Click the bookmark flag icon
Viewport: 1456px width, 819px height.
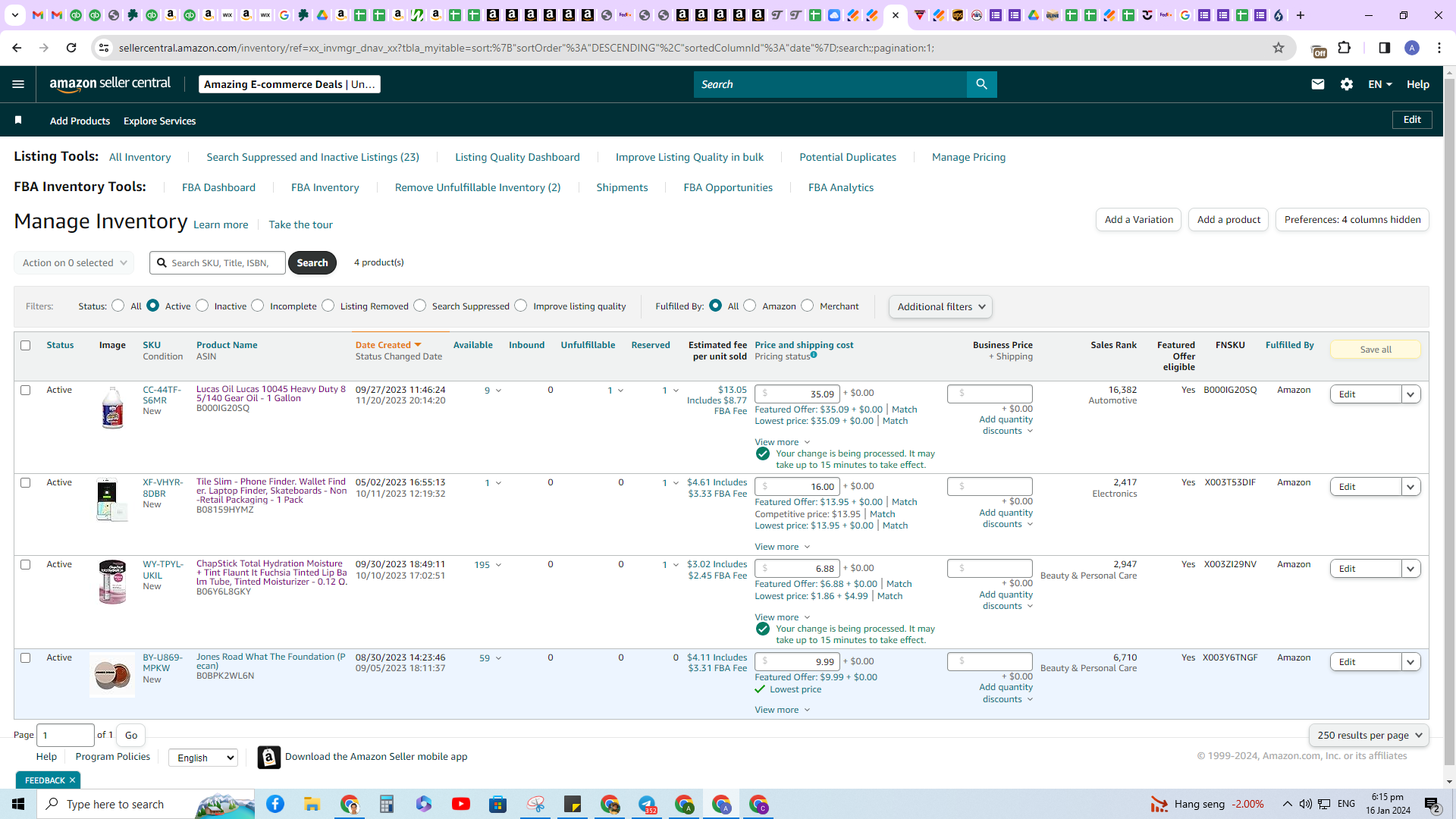[18, 120]
